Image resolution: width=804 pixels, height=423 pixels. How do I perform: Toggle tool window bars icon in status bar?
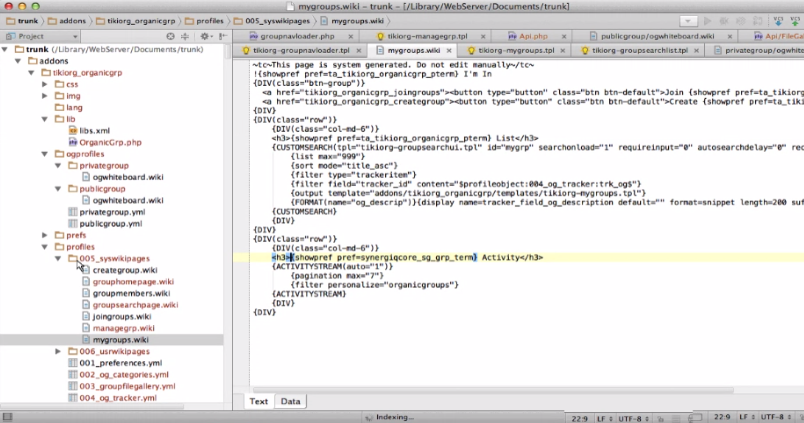pos(7,417)
